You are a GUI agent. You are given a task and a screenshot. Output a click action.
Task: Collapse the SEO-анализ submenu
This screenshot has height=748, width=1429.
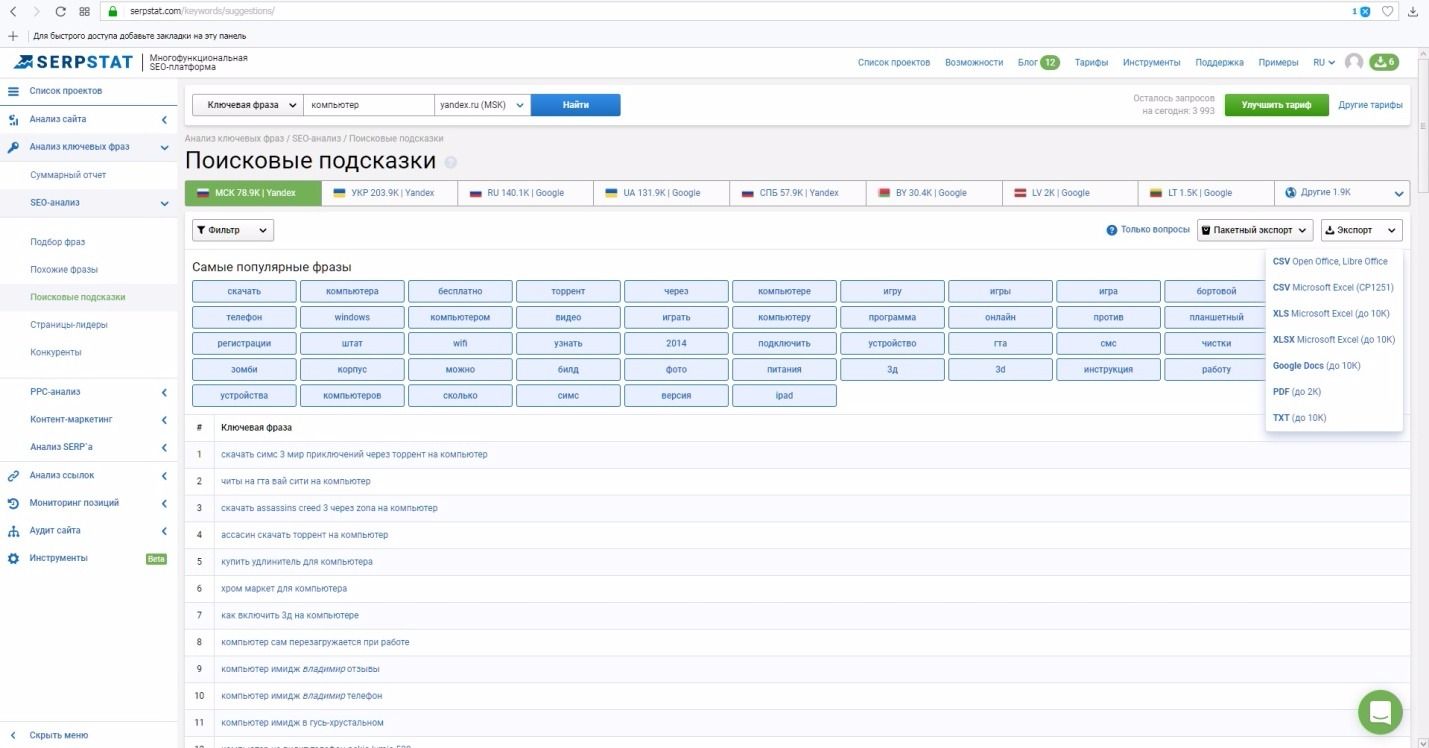pyautogui.click(x=164, y=203)
